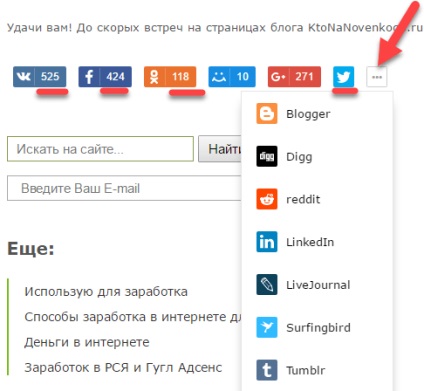Viewport: 424px width, 391px height.
Task: Share on Google Plus icon
Action: (278, 77)
